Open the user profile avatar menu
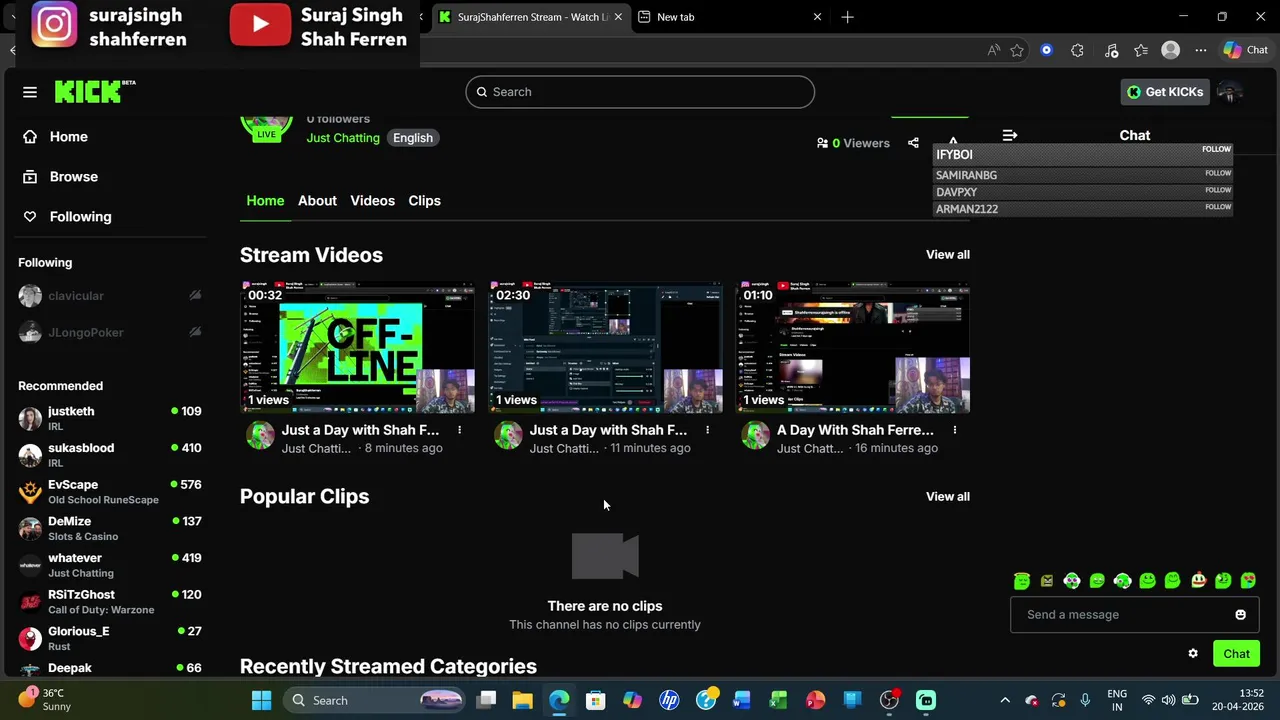The height and width of the screenshot is (720, 1280). click(1229, 92)
